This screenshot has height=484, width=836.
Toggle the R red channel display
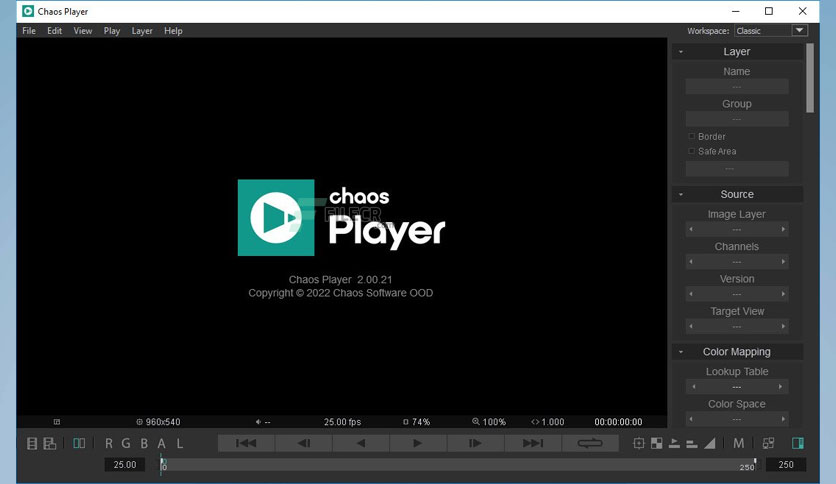point(109,443)
